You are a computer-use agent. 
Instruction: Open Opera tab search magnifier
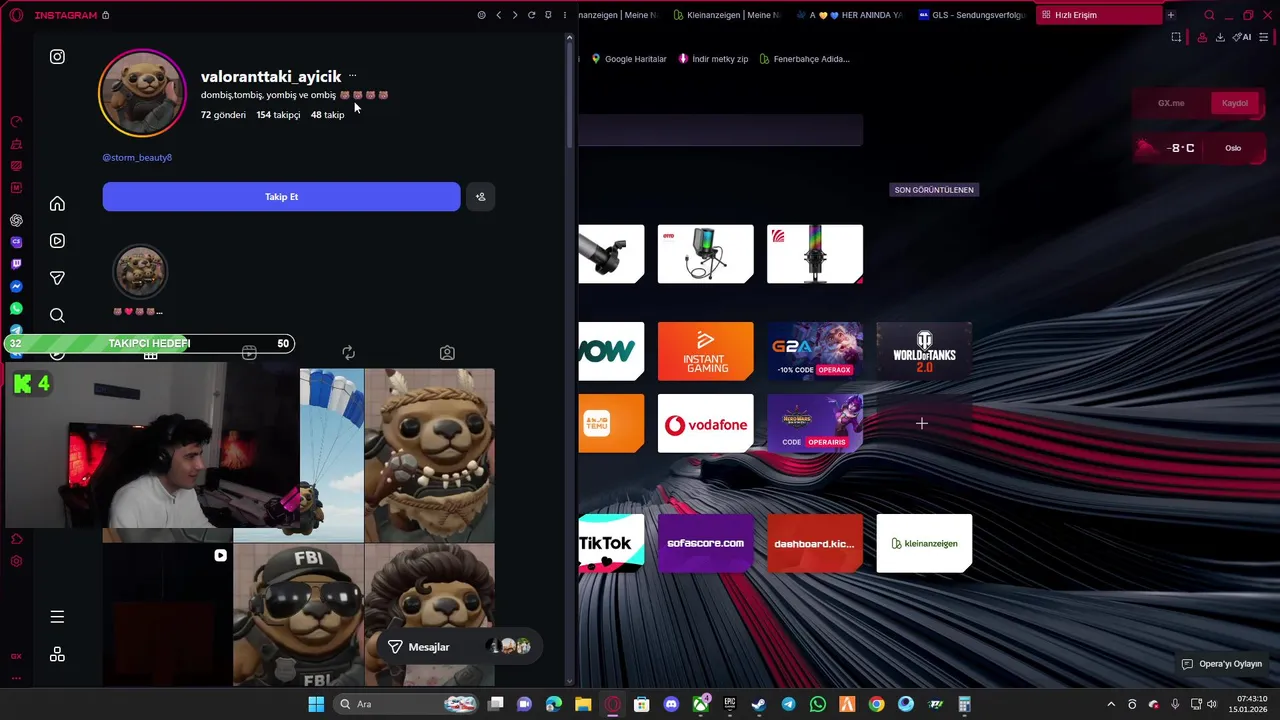(1209, 15)
